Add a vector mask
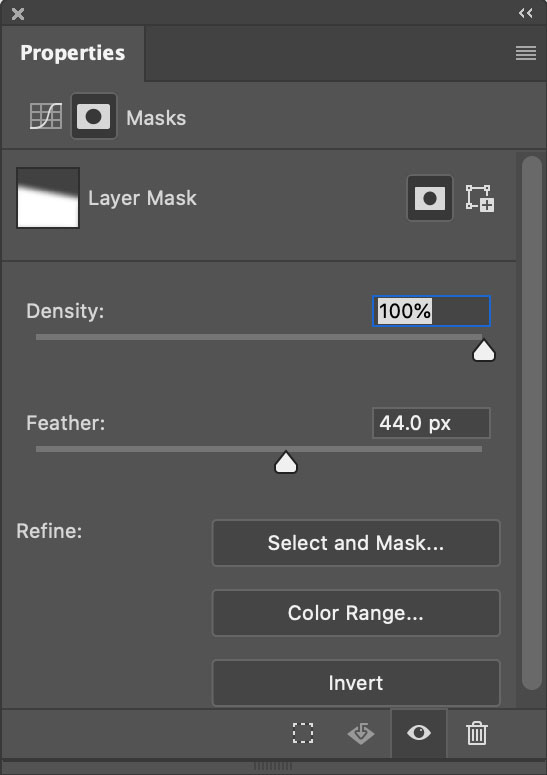The height and width of the screenshot is (775, 547). [x=480, y=198]
